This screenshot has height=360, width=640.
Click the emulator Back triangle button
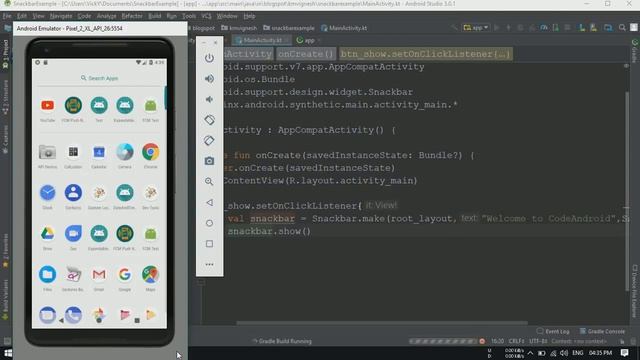[x=209, y=202]
